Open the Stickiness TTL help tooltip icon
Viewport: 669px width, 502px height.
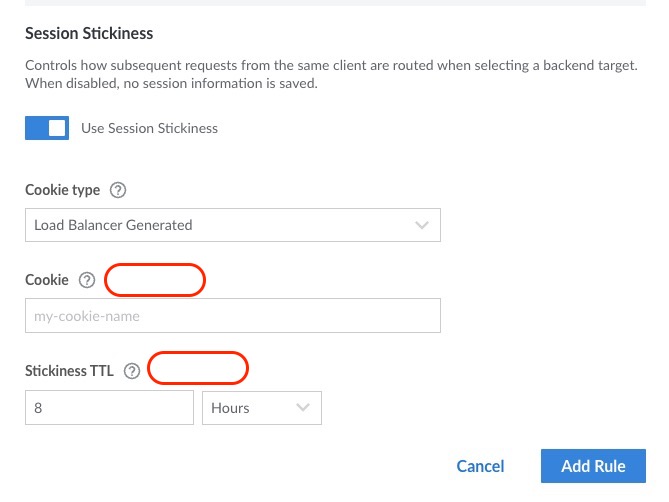[131, 371]
